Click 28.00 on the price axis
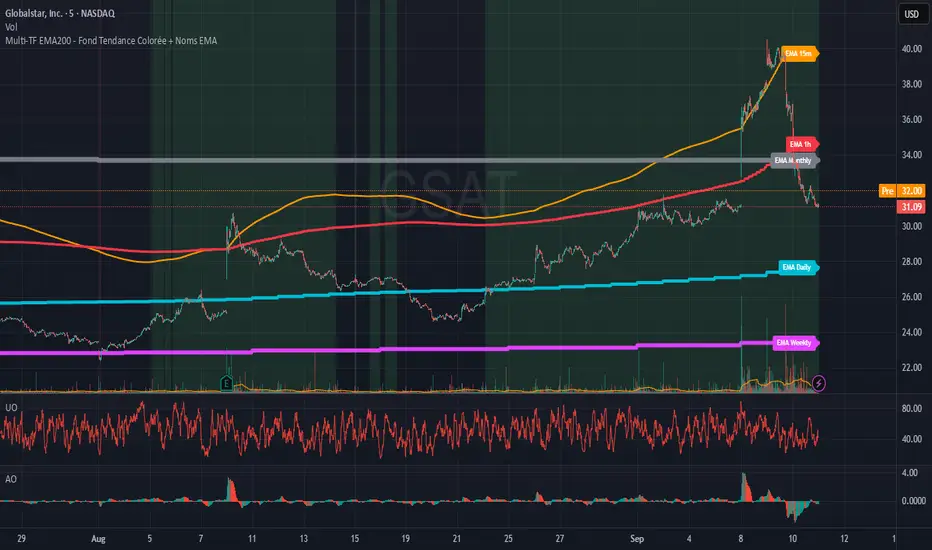 tap(911, 262)
